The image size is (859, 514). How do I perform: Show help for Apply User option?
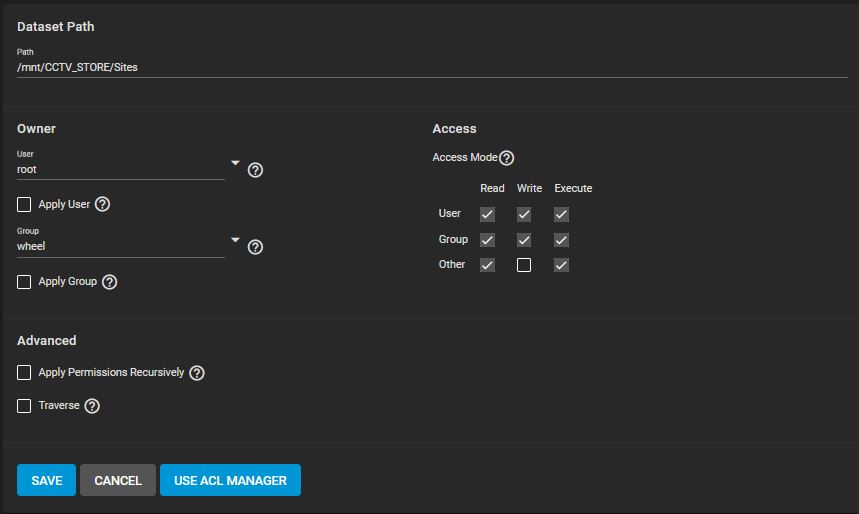[x=102, y=204]
